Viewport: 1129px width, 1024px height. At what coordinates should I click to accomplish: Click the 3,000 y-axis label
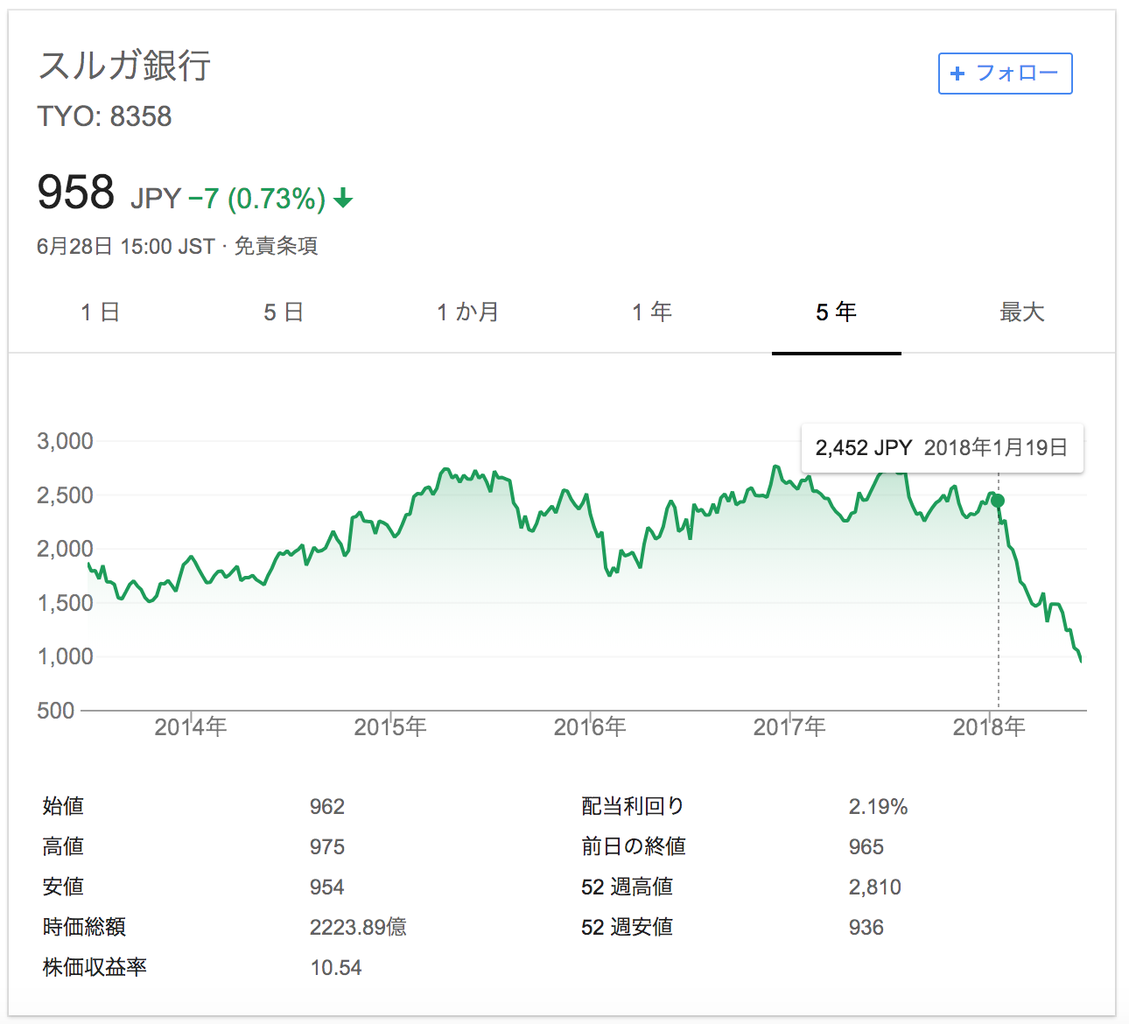pos(65,441)
